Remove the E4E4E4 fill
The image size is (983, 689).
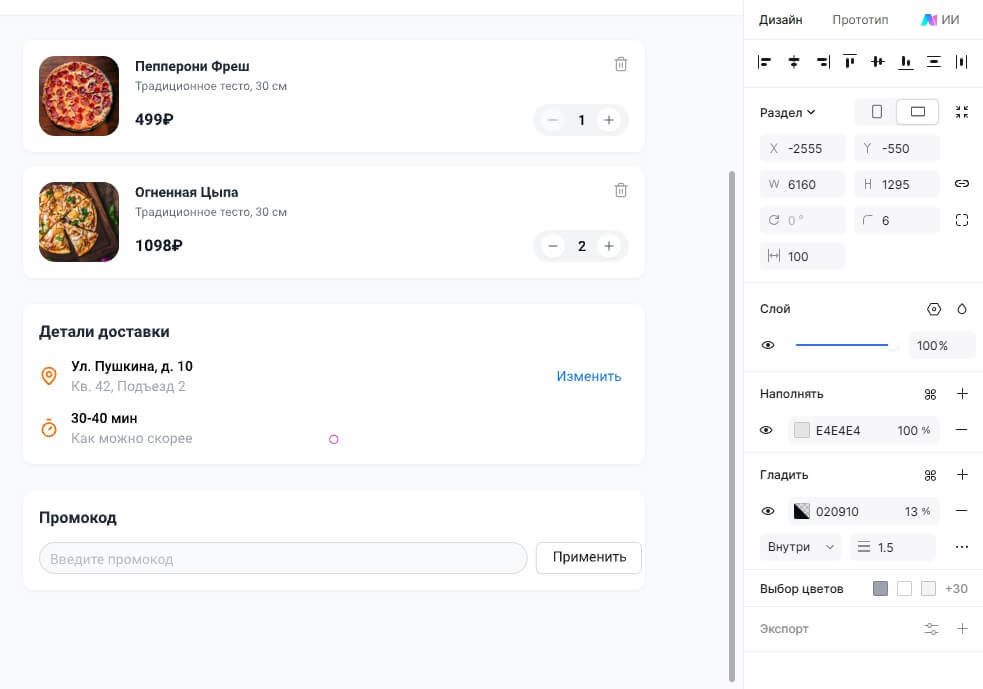[962, 430]
